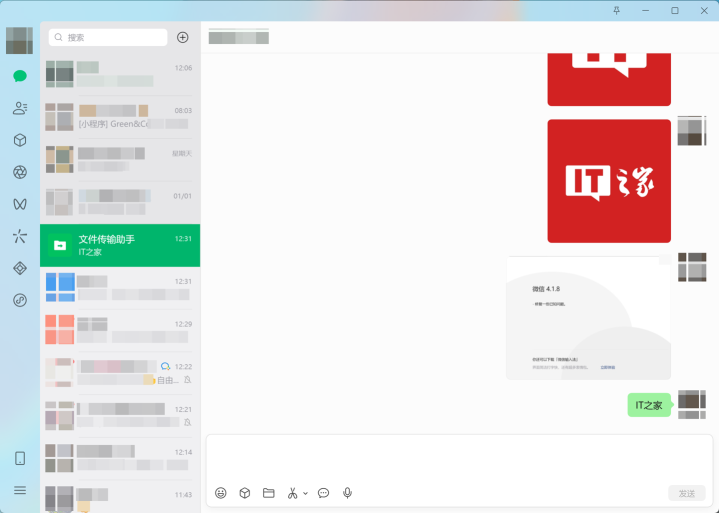The height and width of the screenshot is (513, 719).
Task: Open the conversation timestamped 11:43
Action: (120, 496)
